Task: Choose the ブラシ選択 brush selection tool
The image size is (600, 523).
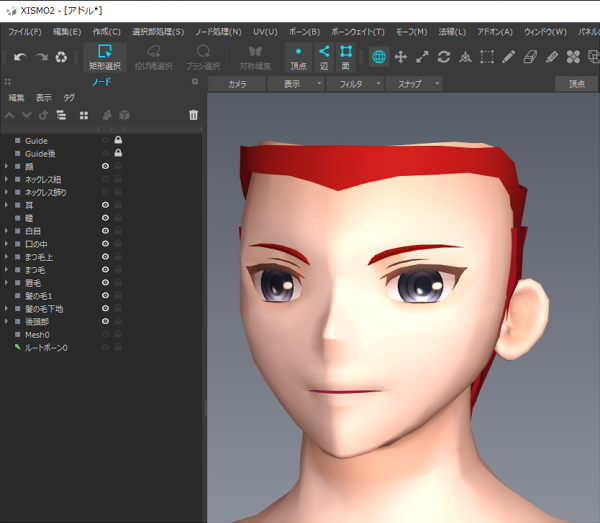Action: coord(203,57)
